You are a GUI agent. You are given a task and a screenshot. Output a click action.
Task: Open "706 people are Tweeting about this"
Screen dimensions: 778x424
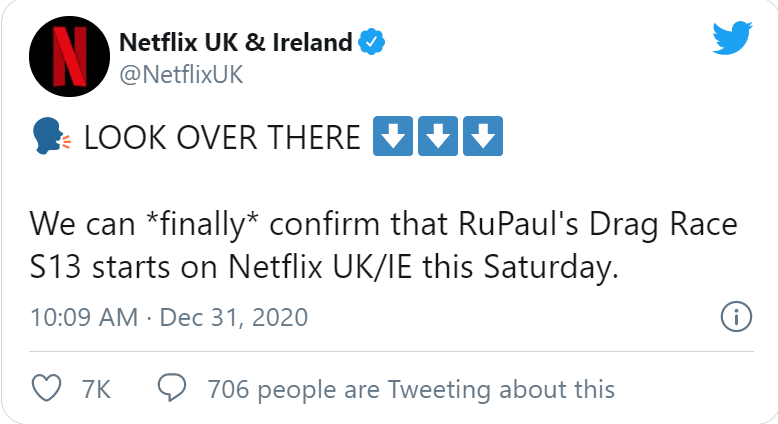point(410,388)
